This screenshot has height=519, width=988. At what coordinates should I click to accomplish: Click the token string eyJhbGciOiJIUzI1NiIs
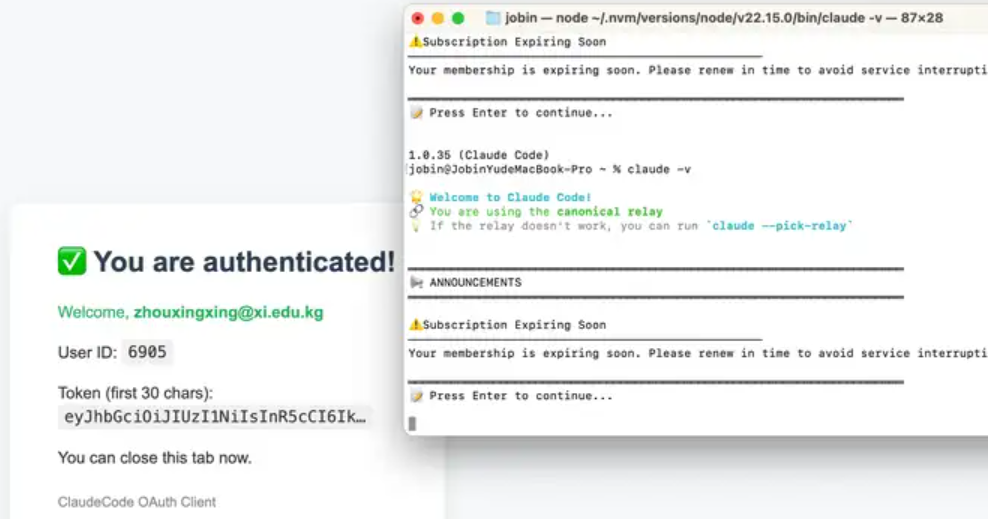click(x=215, y=417)
